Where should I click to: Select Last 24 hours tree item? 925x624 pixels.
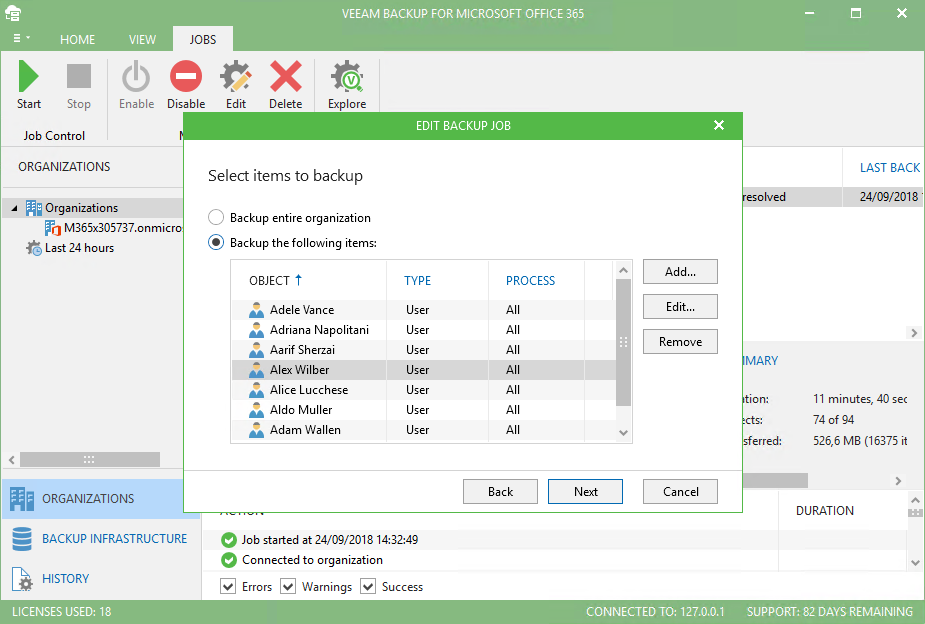(79, 248)
